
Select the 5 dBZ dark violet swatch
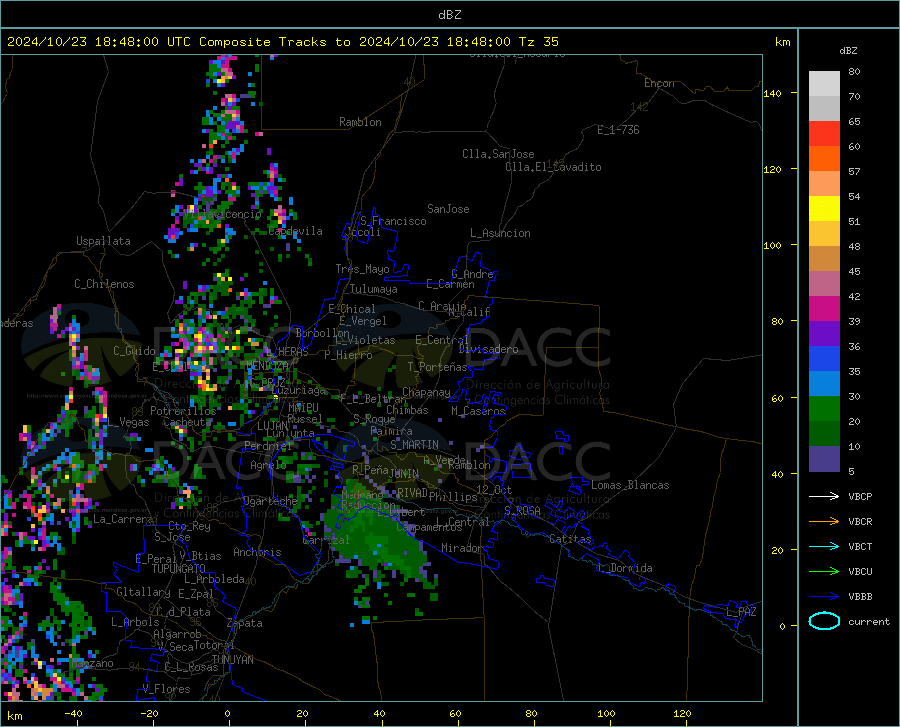824,459
